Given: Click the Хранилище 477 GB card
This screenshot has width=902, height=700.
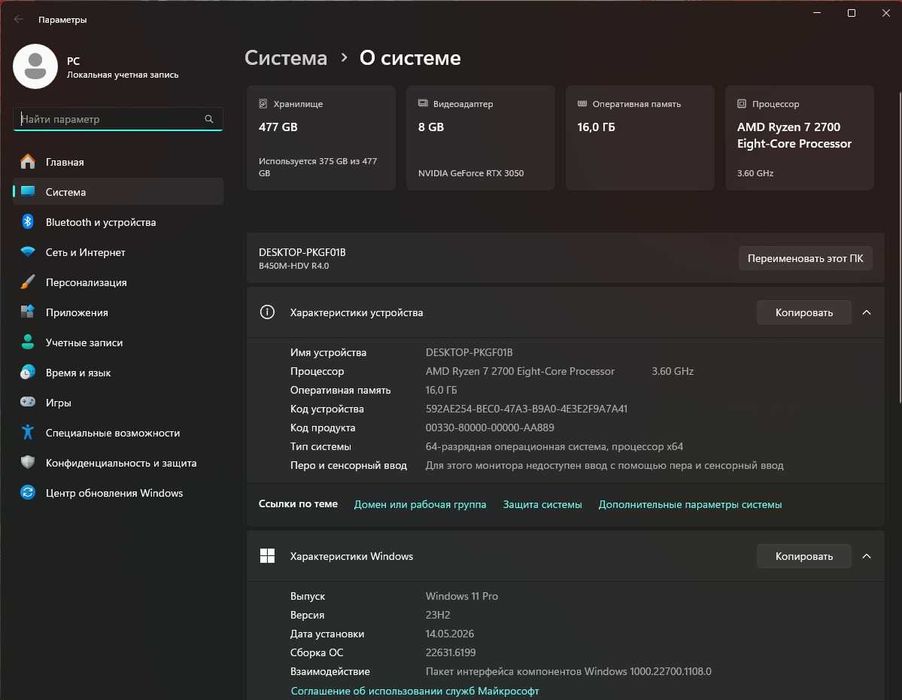Looking at the screenshot, I should click(x=321, y=137).
